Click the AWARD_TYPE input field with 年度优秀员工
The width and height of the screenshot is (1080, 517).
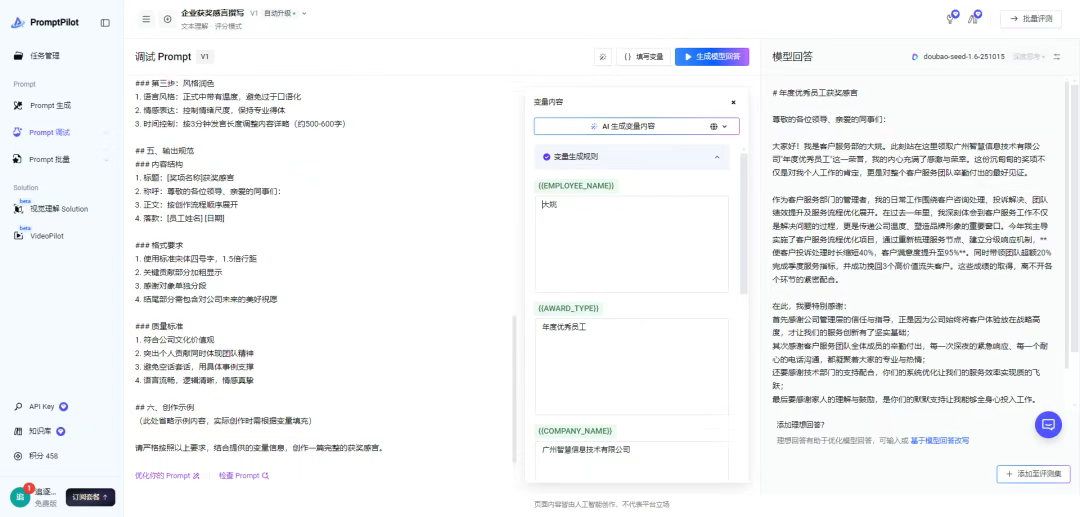click(632, 366)
